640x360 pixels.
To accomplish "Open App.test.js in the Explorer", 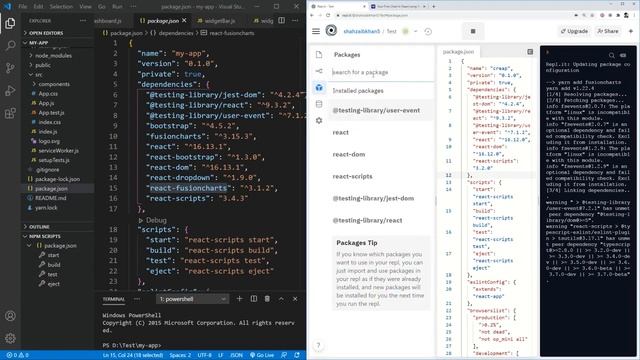I will click(x=51, y=113).
